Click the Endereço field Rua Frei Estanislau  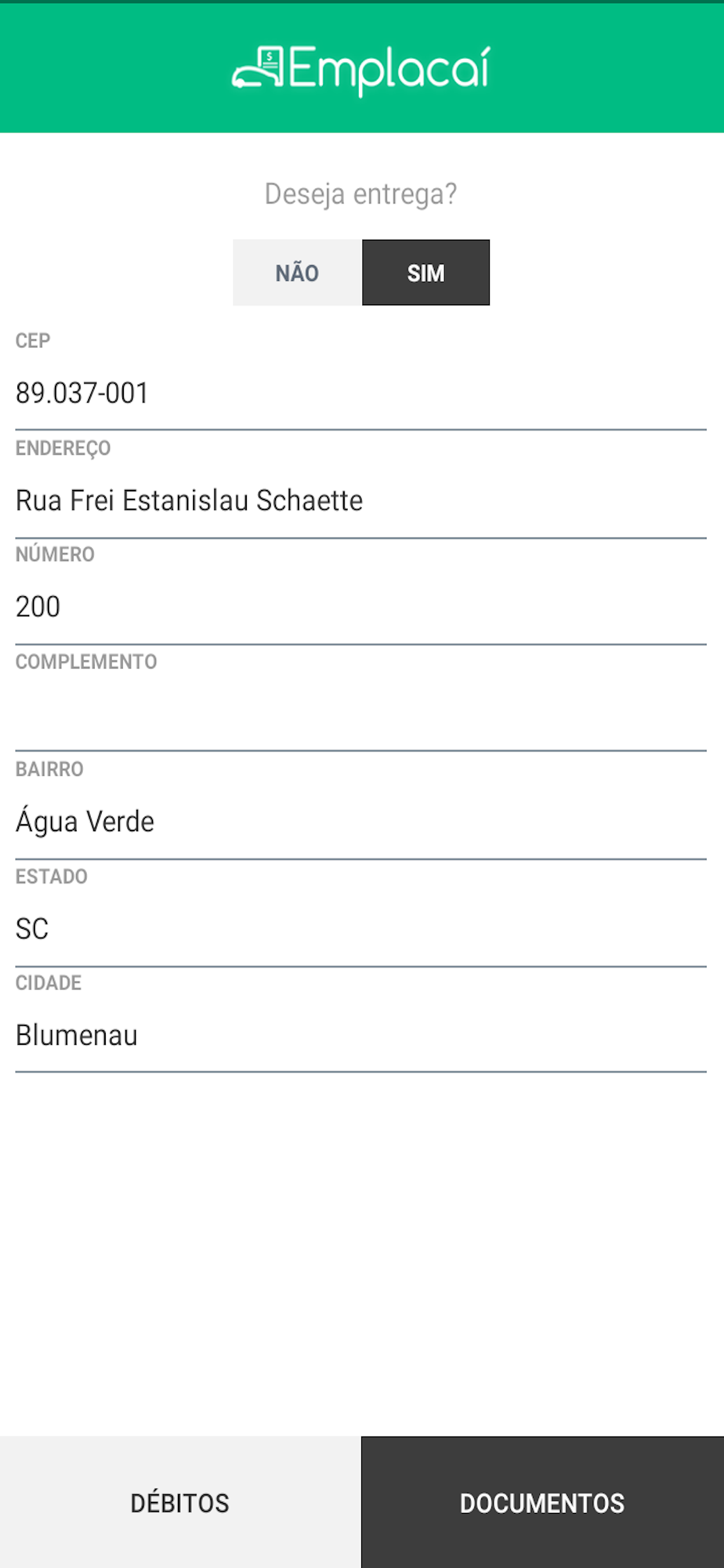coord(361,500)
